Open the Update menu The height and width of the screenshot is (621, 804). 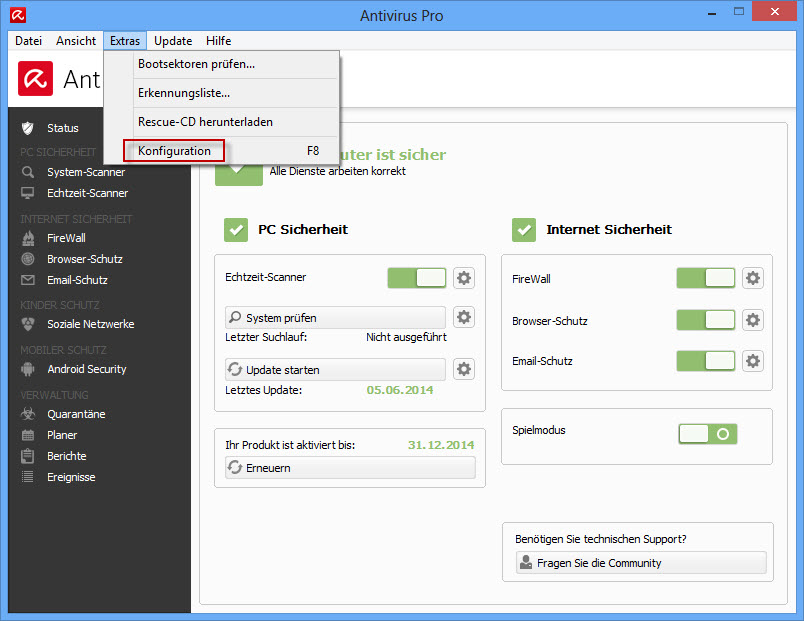pyautogui.click(x=173, y=41)
